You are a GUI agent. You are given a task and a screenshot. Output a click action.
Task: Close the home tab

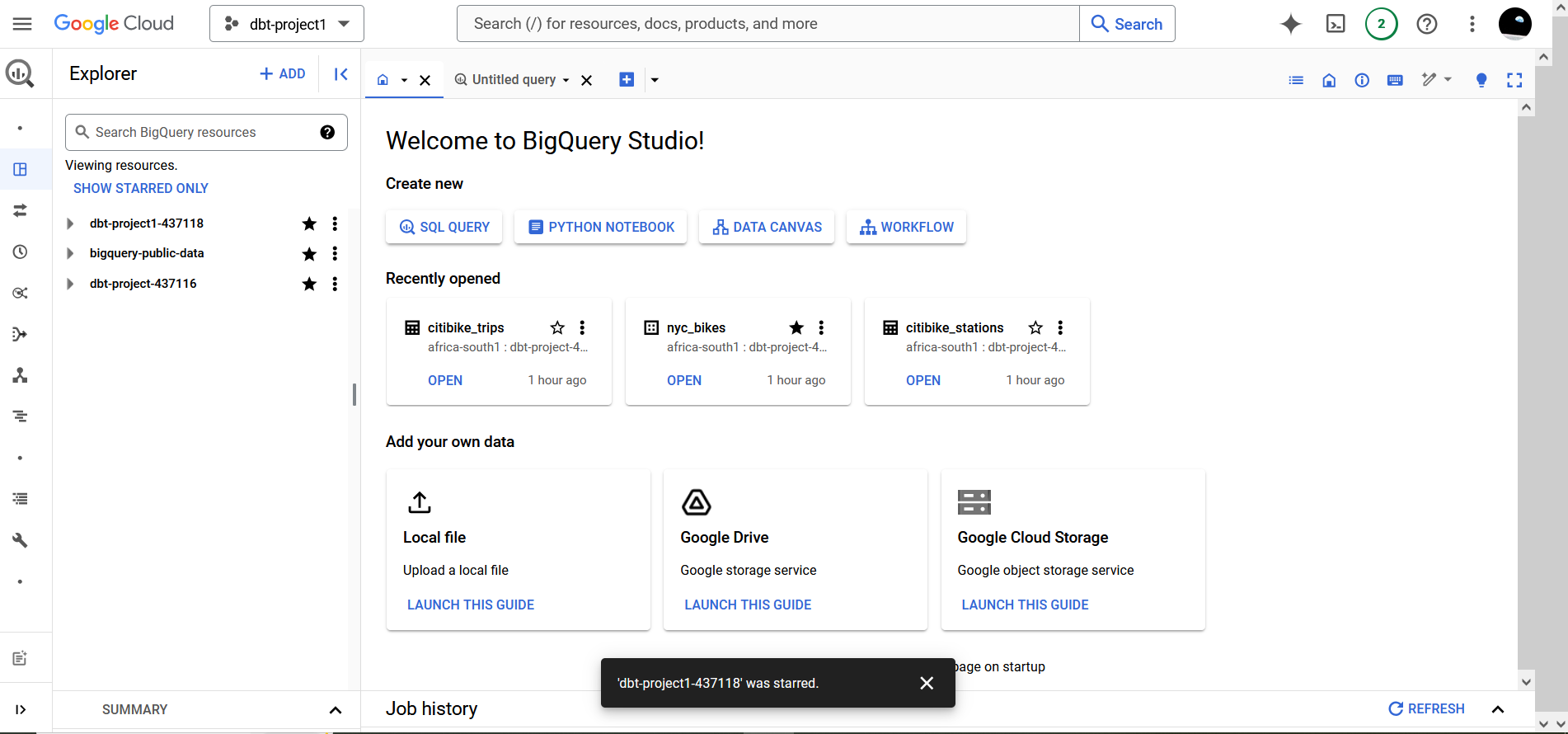(425, 80)
